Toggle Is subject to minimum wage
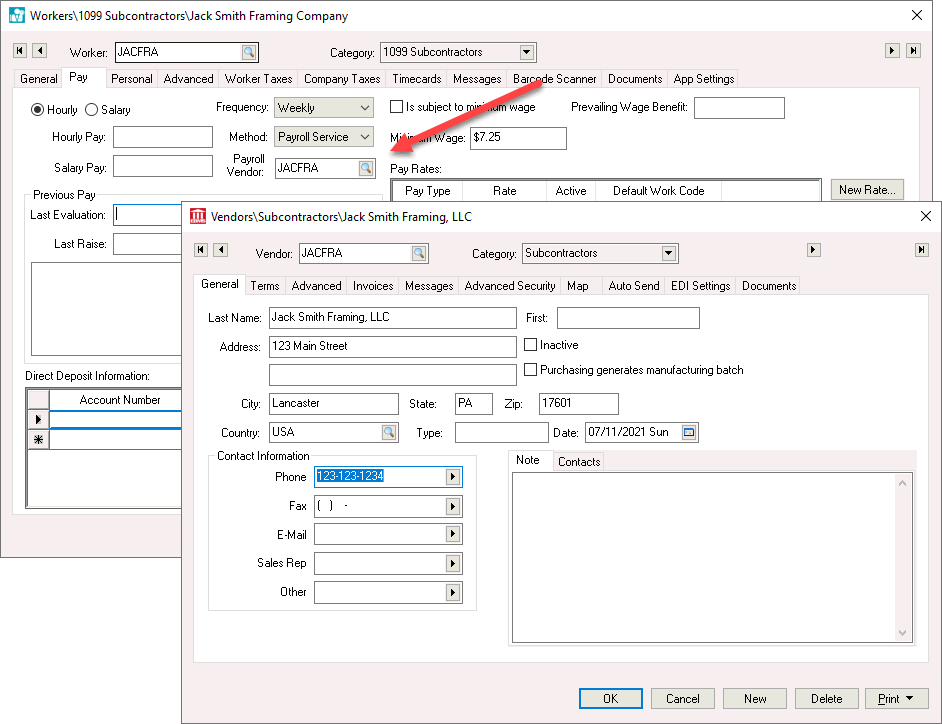This screenshot has height=724, width=942. (396, 107)
